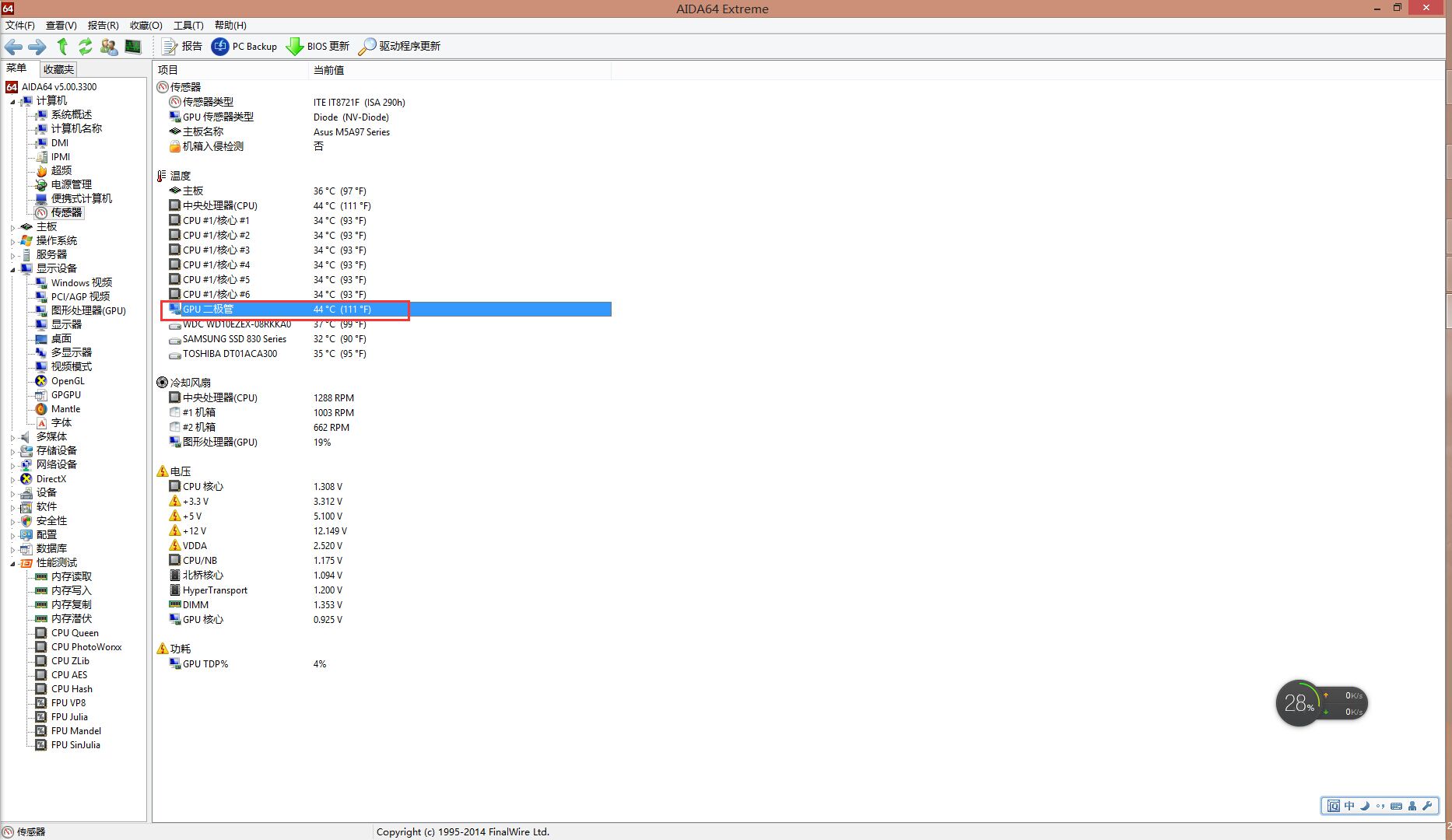
Task: Select the GPU 二极管 temperature row
Action: [388, 310]
